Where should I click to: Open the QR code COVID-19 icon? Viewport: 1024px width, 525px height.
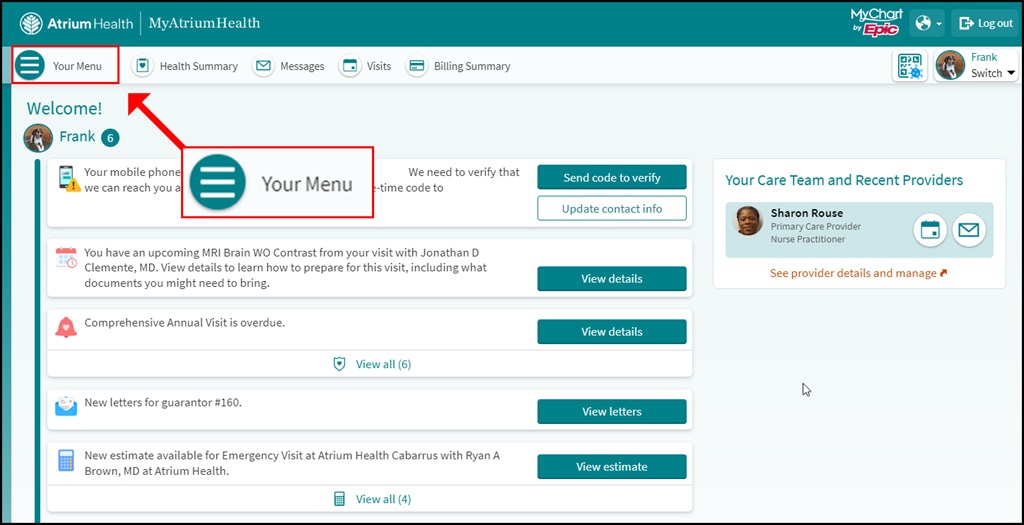[910, 66]
